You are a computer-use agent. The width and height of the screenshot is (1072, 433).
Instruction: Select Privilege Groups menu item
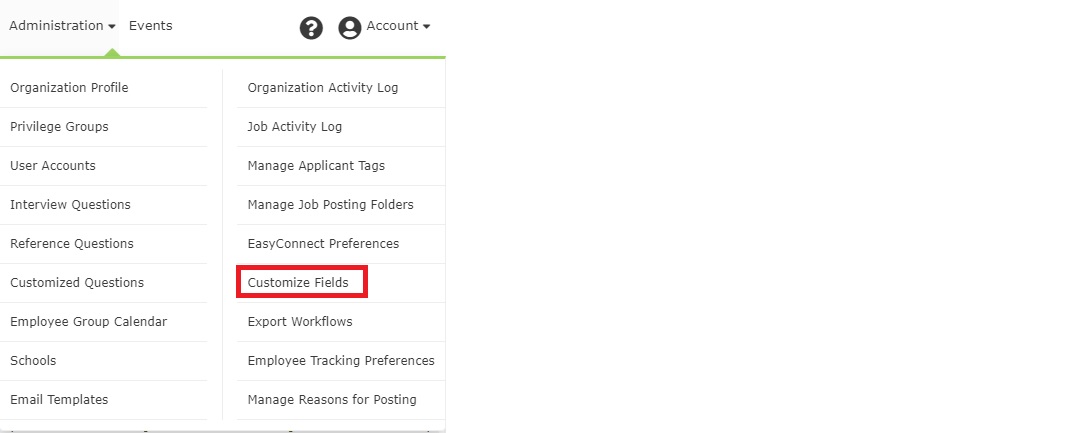[59, 127]
